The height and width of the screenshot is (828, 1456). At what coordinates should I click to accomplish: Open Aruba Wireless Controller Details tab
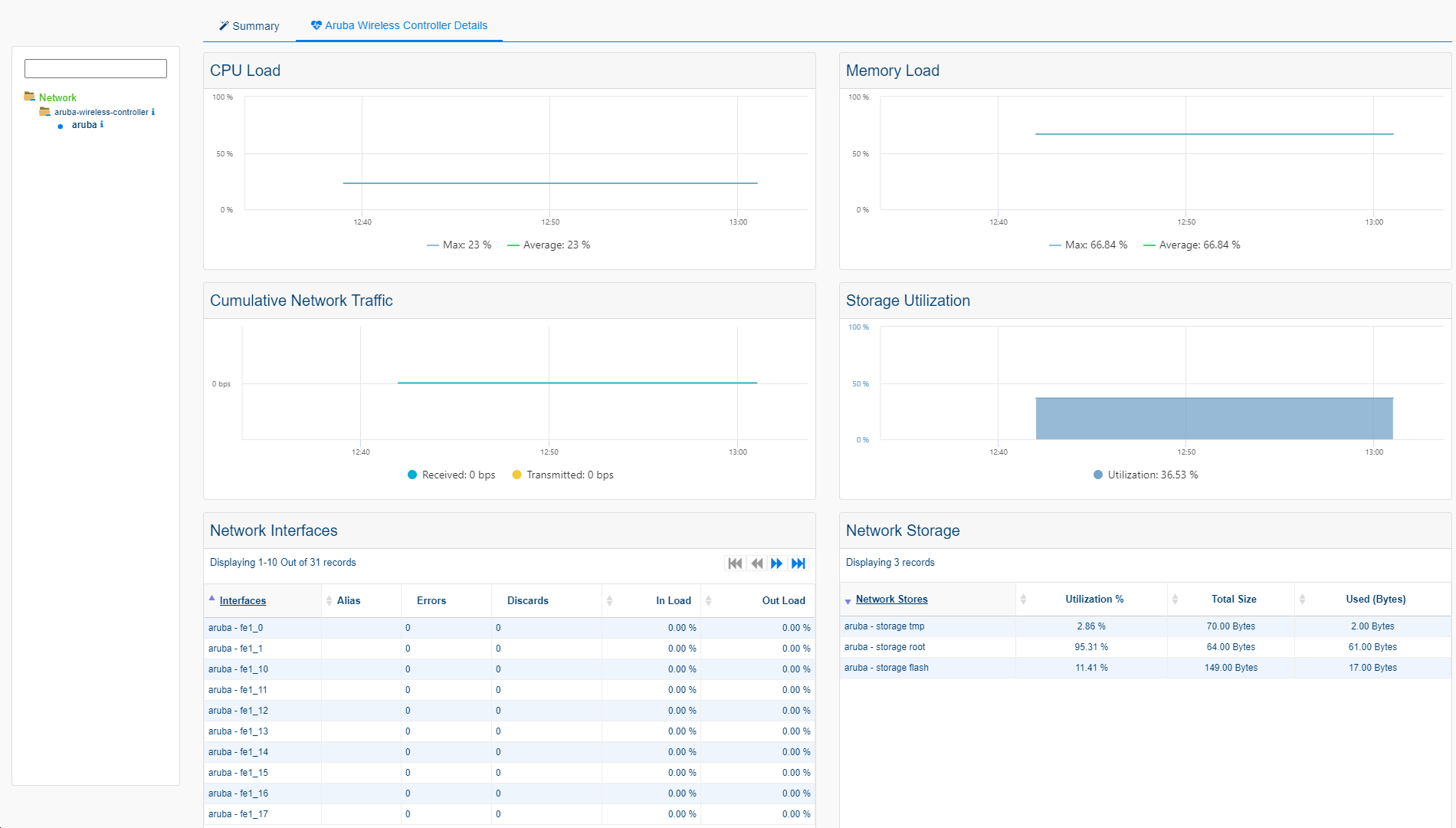pyautogui.click(x=399, y=25)
